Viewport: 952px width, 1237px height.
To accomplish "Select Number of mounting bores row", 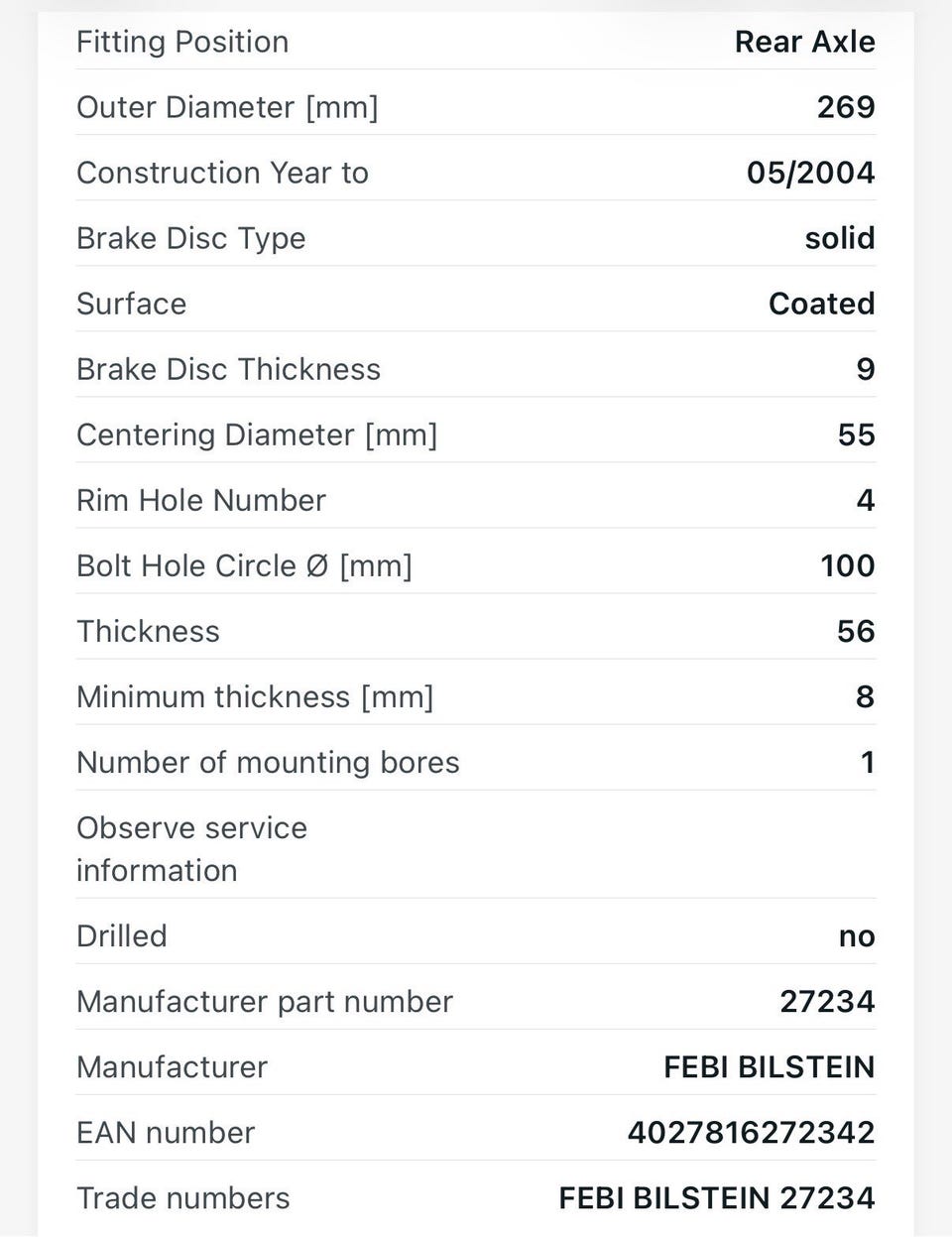I will (x=476, y=762).
